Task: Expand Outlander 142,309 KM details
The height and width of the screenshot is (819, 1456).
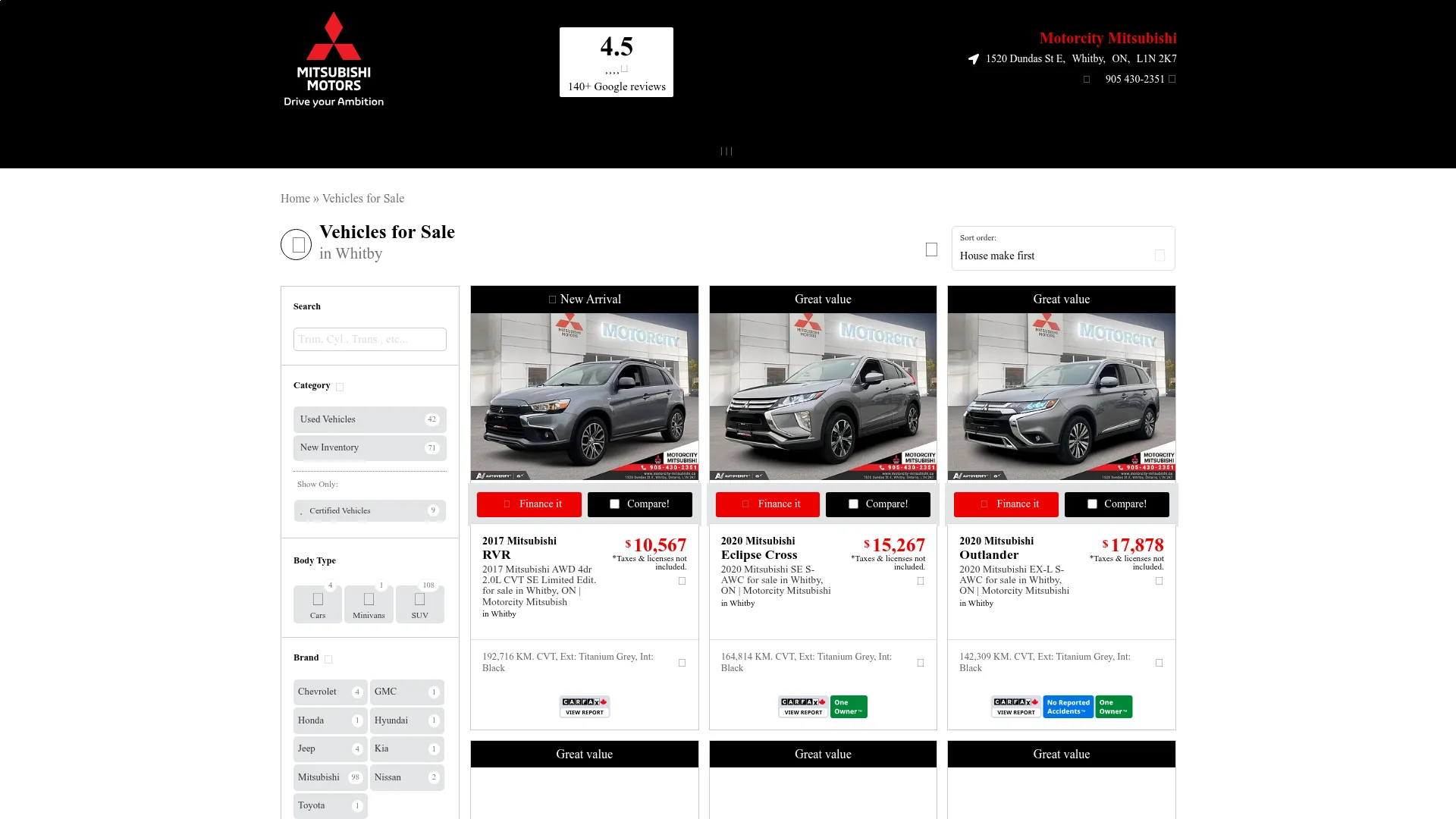Action: tap(1159, 663)
